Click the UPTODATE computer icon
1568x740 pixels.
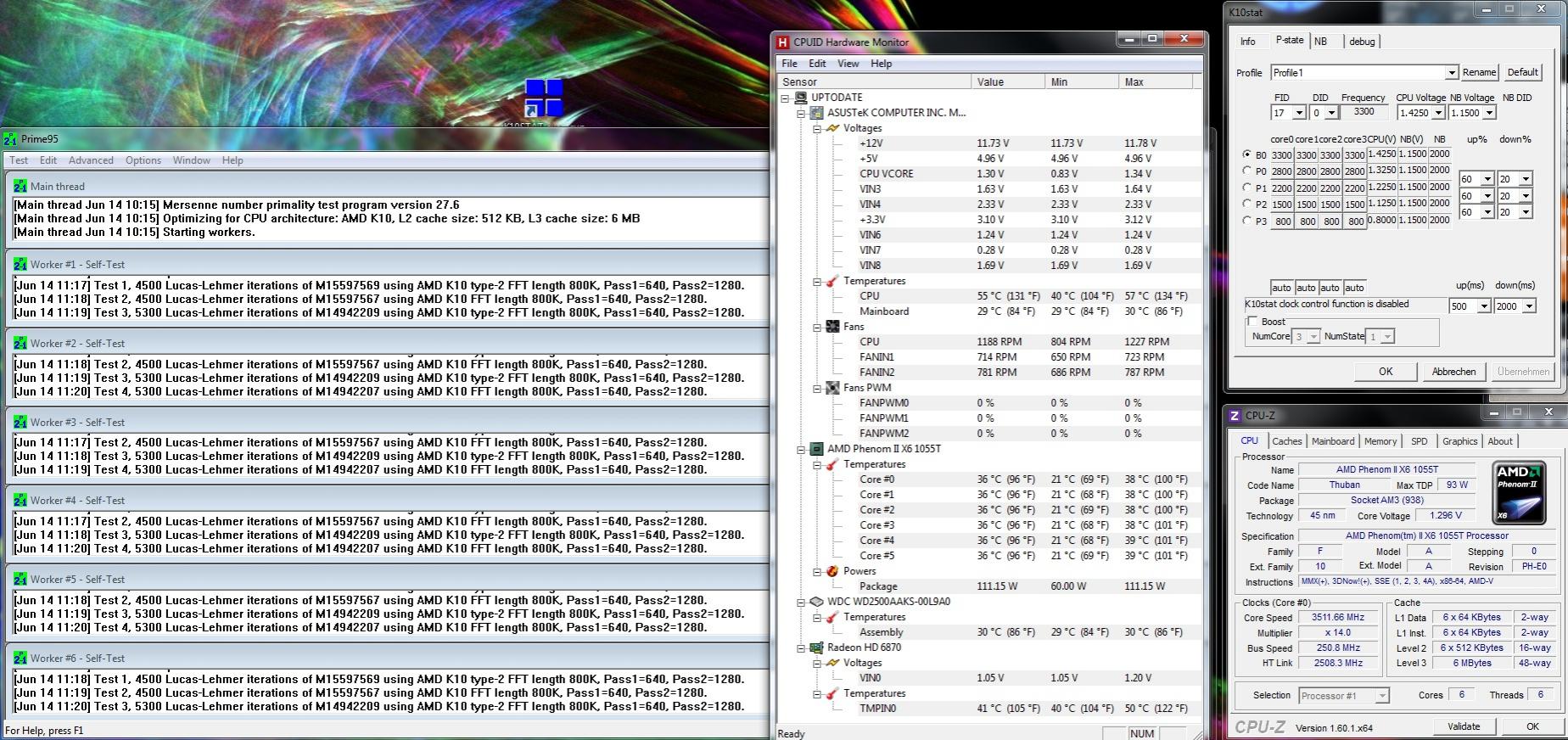[x=801, y=98]
